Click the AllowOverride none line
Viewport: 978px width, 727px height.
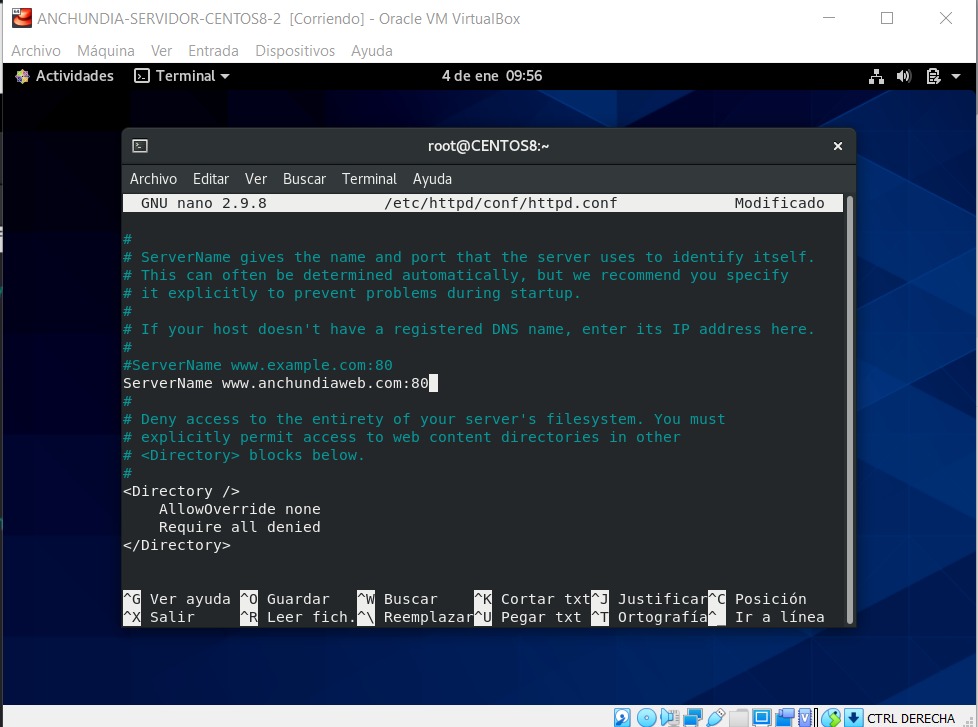pos(240,509)
